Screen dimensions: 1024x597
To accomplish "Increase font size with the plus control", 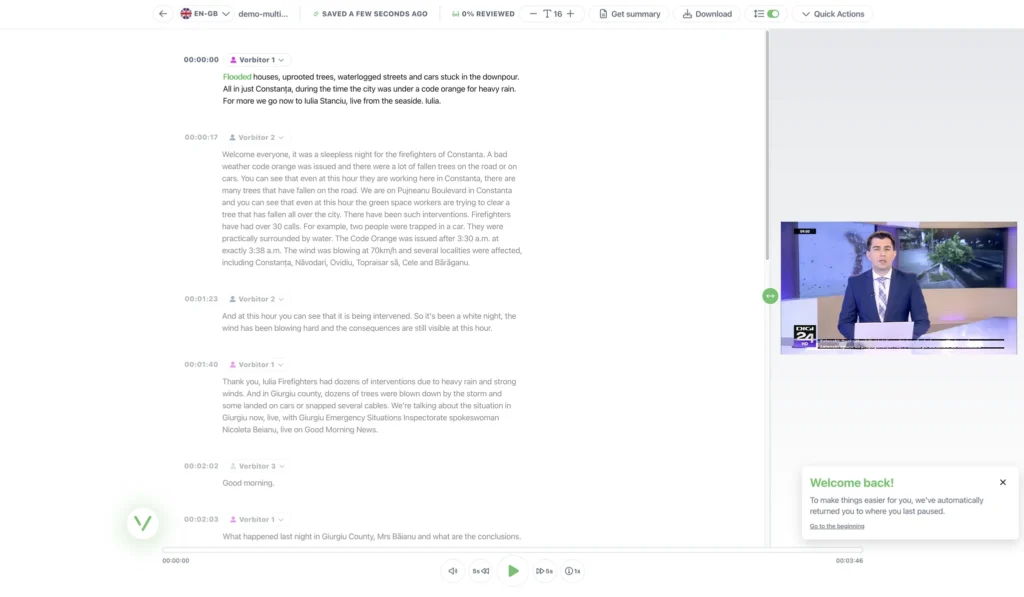I will tap(571, 14).
